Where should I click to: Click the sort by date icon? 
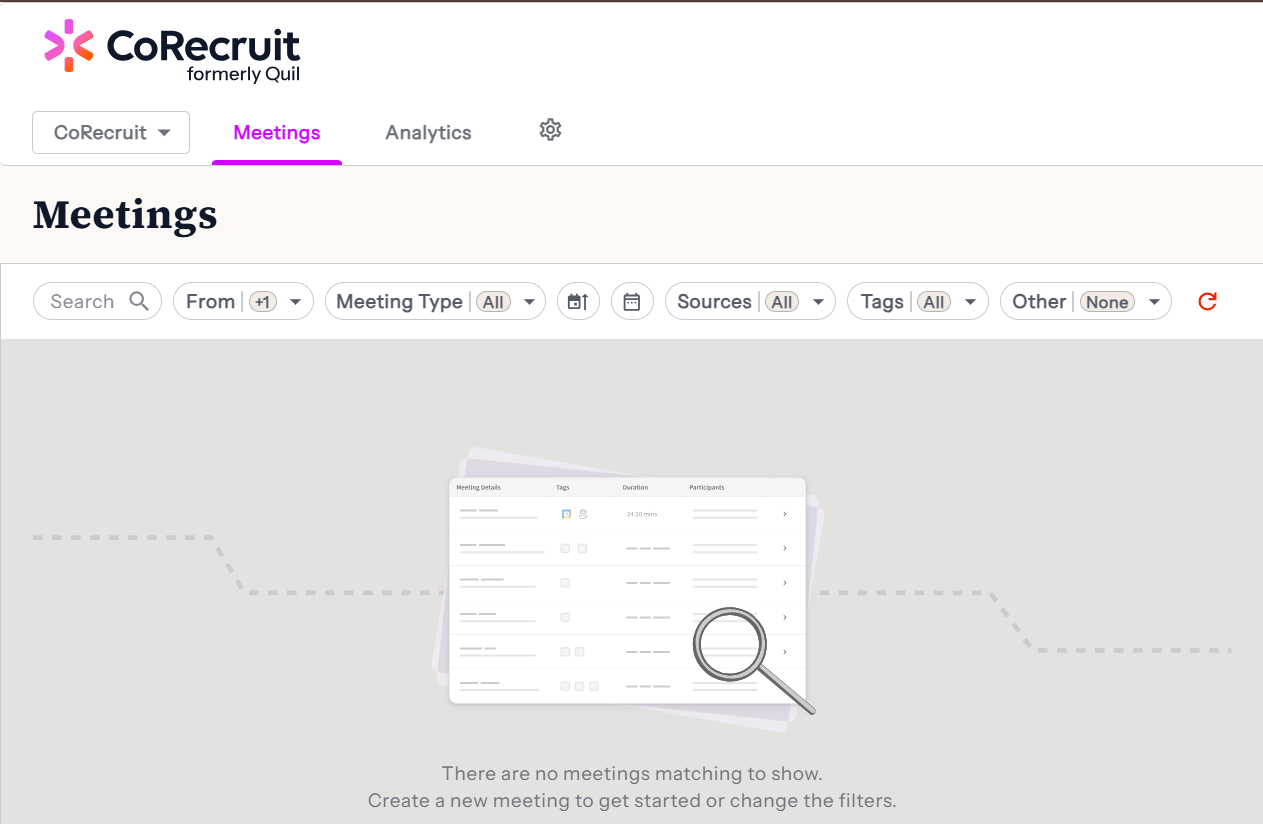pos(578,301)
